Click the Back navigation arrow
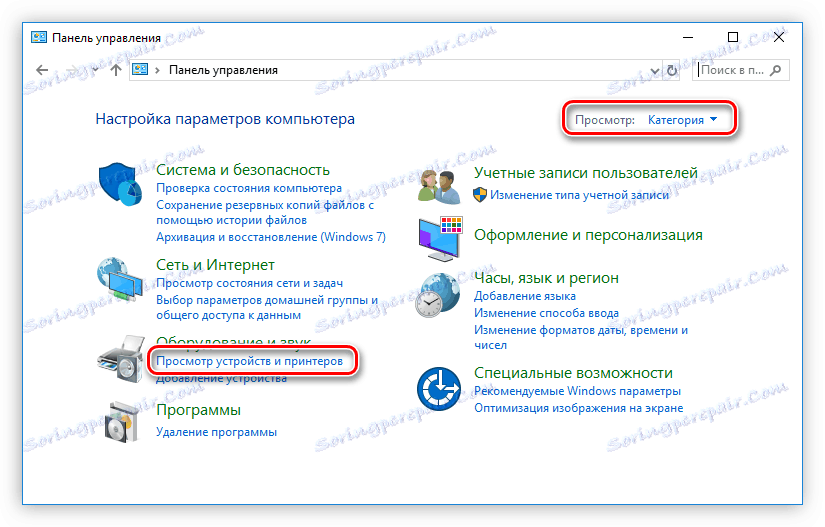The height and width of the screenshot is (527, 825). coord(42,70)
